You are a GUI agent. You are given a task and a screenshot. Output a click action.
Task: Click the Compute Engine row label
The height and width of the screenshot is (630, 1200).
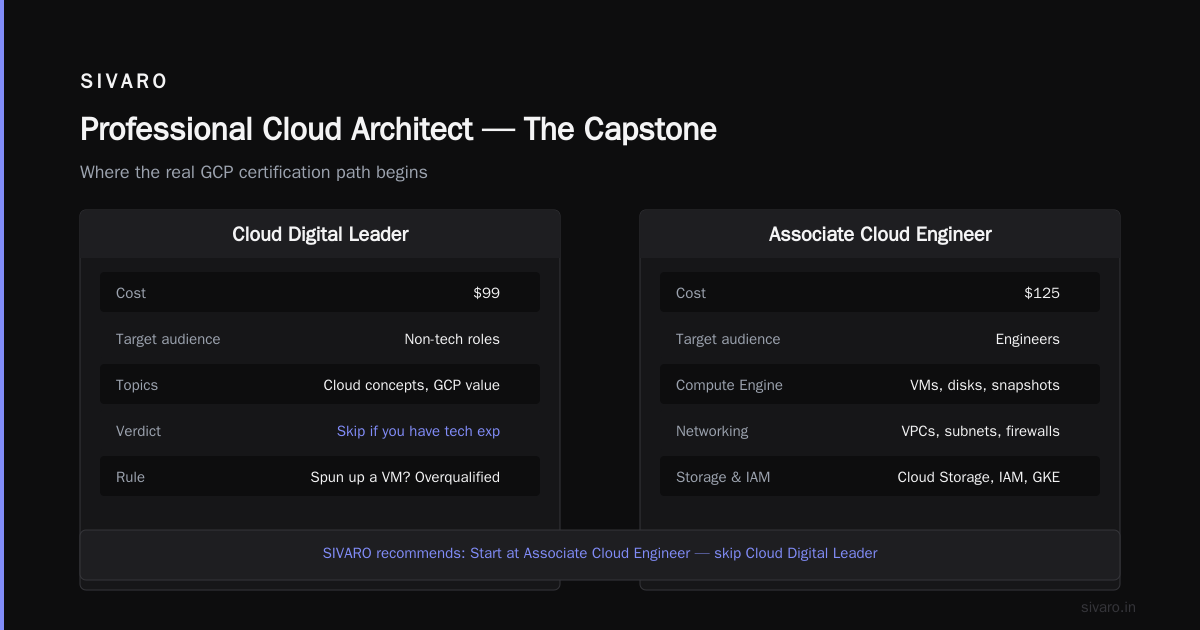click(x=729, y=385)
